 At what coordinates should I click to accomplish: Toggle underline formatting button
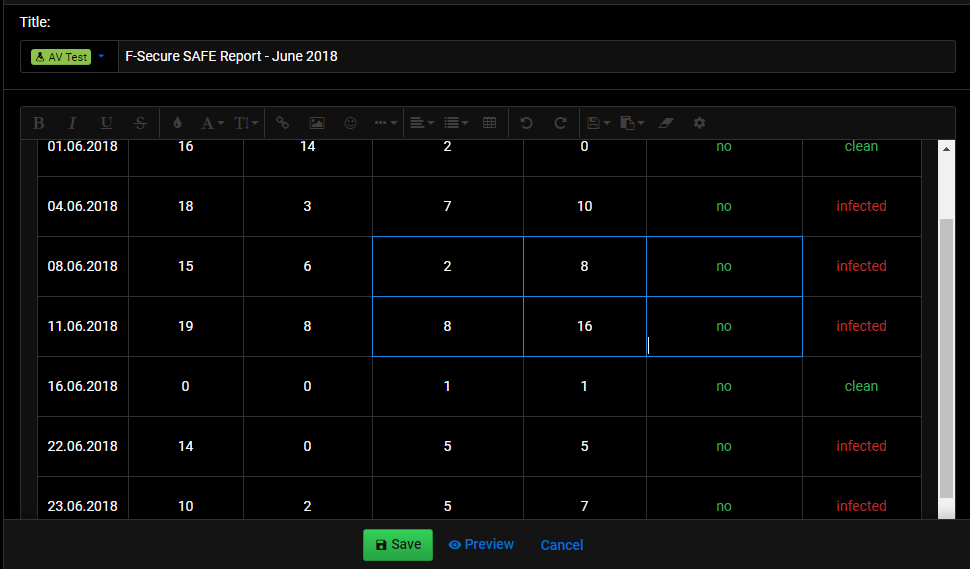106,123
